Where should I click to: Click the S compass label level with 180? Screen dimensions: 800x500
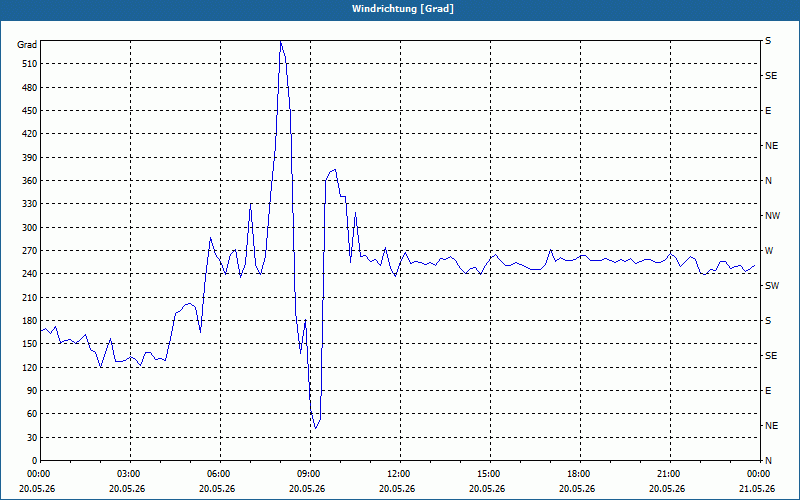[x=768, y=321]
